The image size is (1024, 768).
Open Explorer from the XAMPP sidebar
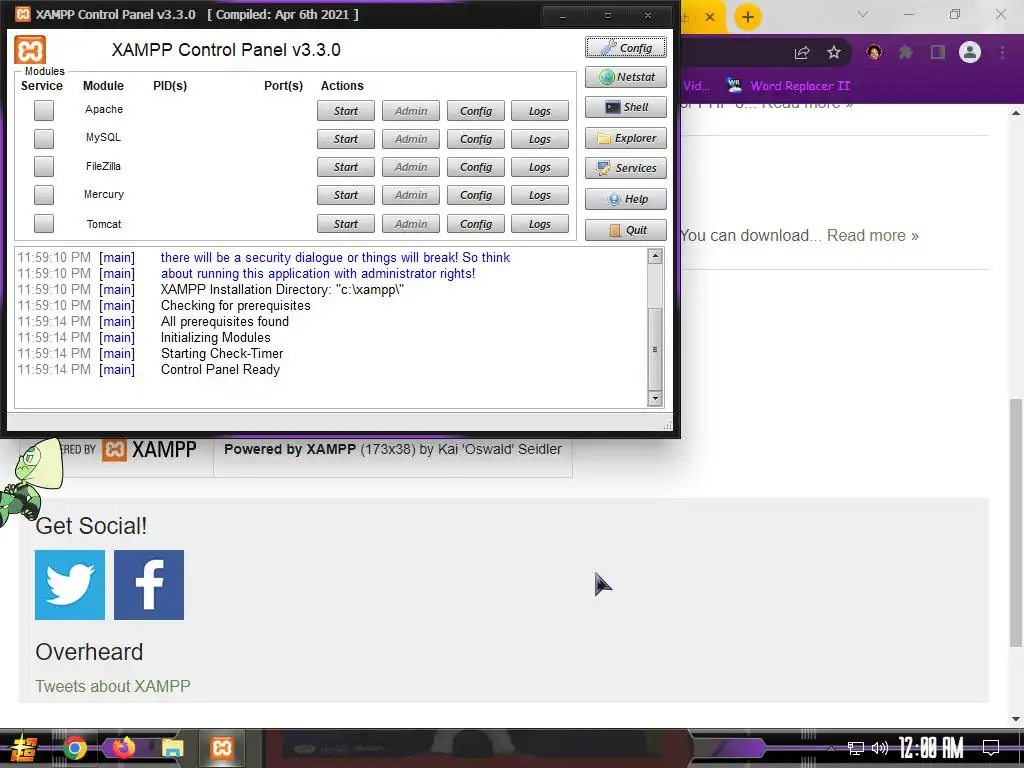click(626, 138)
